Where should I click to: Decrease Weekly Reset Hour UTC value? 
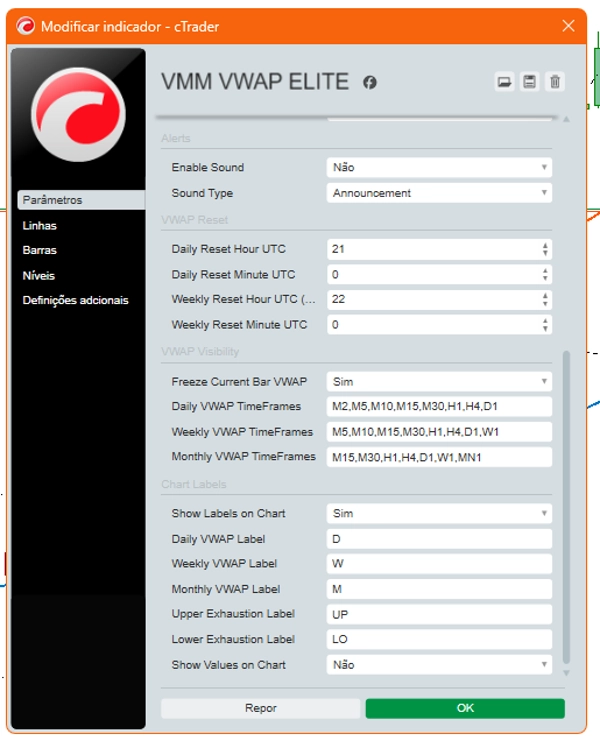click(x=545, y=303)
